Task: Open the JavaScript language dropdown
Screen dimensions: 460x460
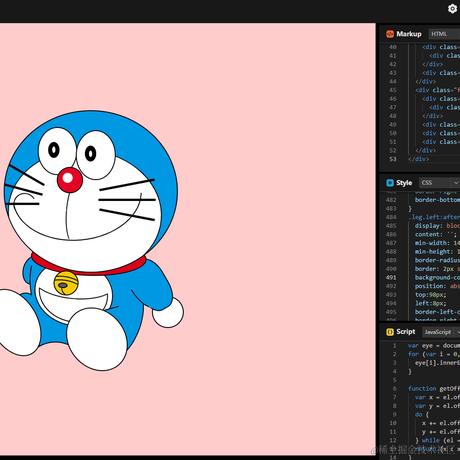Action: point(441,332)
